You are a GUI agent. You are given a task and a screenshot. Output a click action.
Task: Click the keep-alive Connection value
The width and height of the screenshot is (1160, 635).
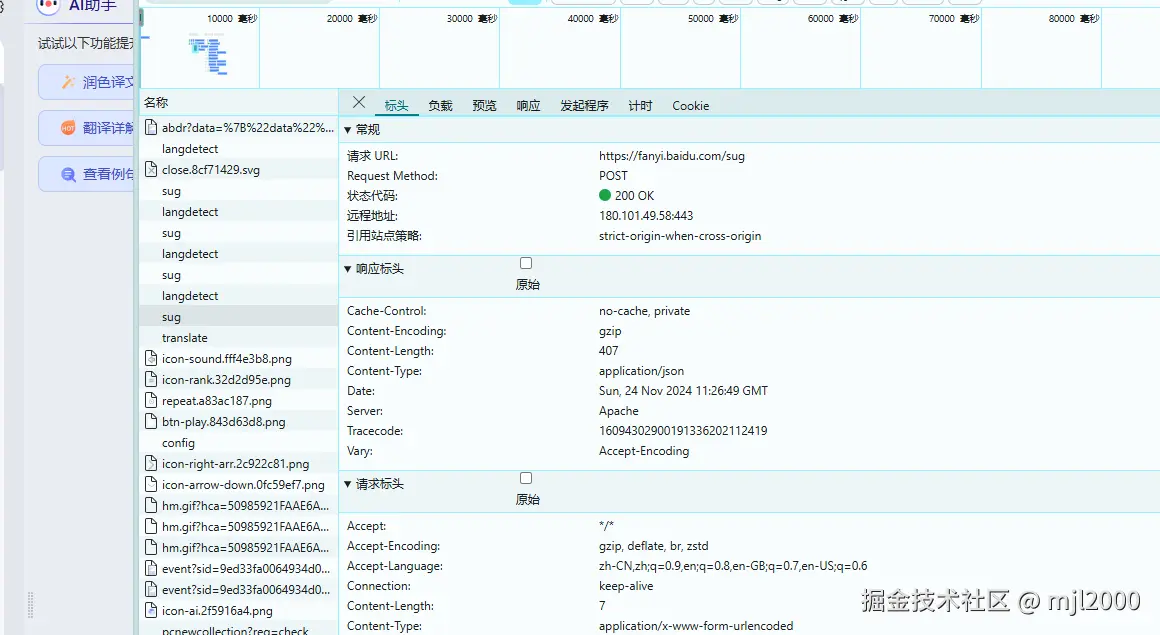[x=626, y=586]
